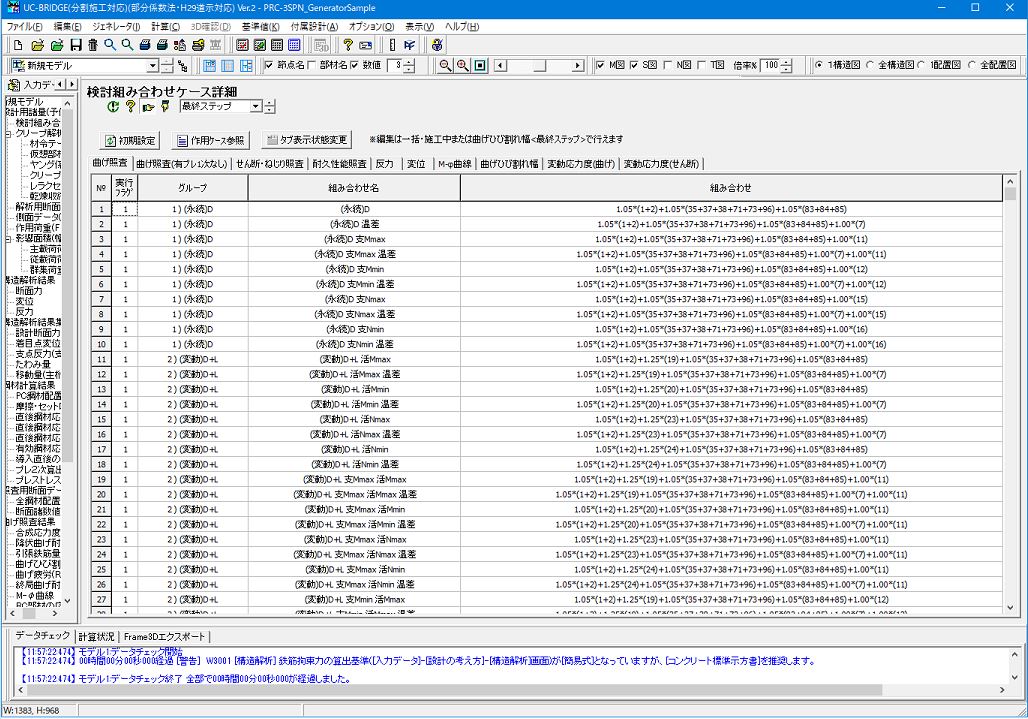Screen dimensions: 1028x719
Task: Click the 初期設定 button
Action: click(x=130, y=140)
